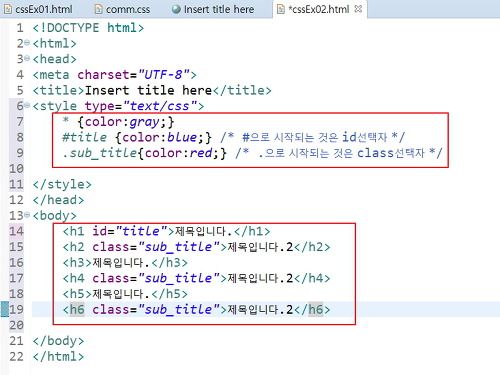500x375 pixels.
Task: Click the id선택자 comment on line 8
Action: point(312,137)
